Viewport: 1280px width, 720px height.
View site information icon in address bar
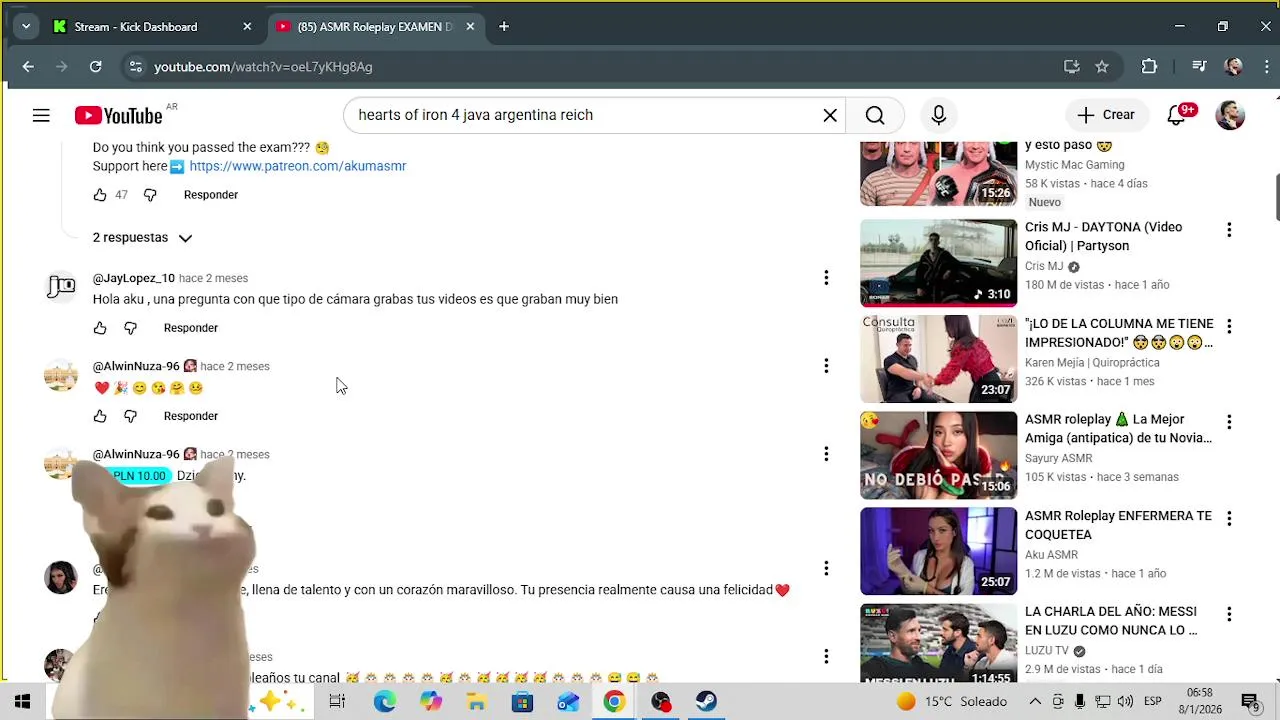pyautogui.click(x=135, y=67)
